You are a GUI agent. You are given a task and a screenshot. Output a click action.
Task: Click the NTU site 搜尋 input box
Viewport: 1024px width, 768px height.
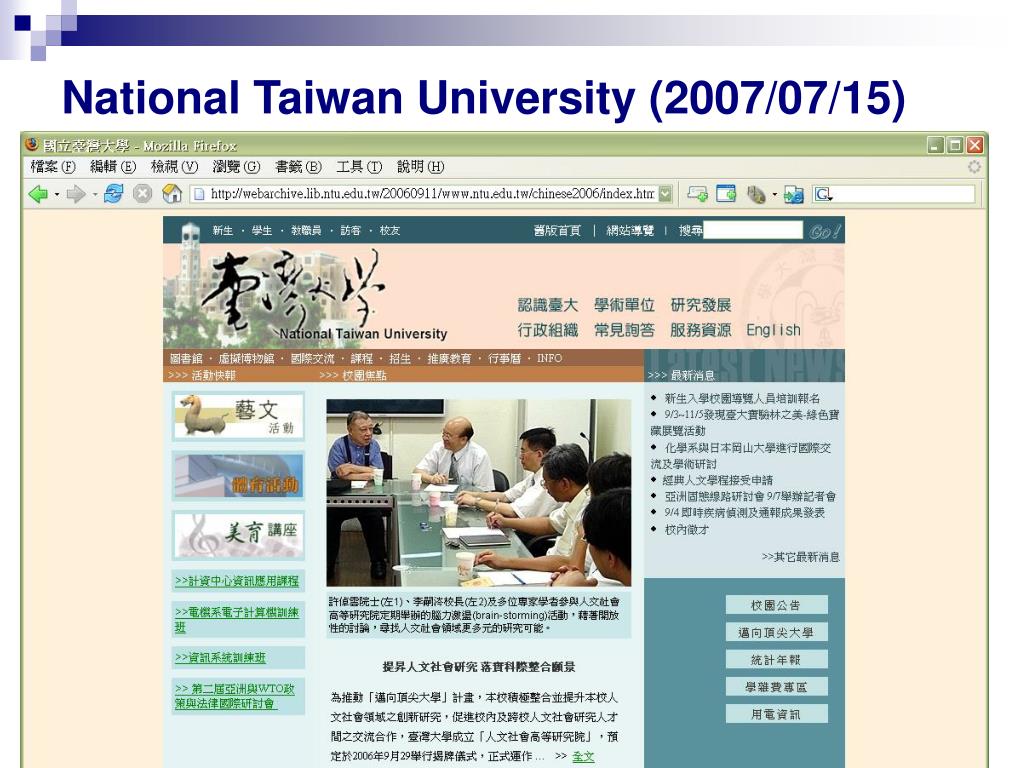click(752, 230)
